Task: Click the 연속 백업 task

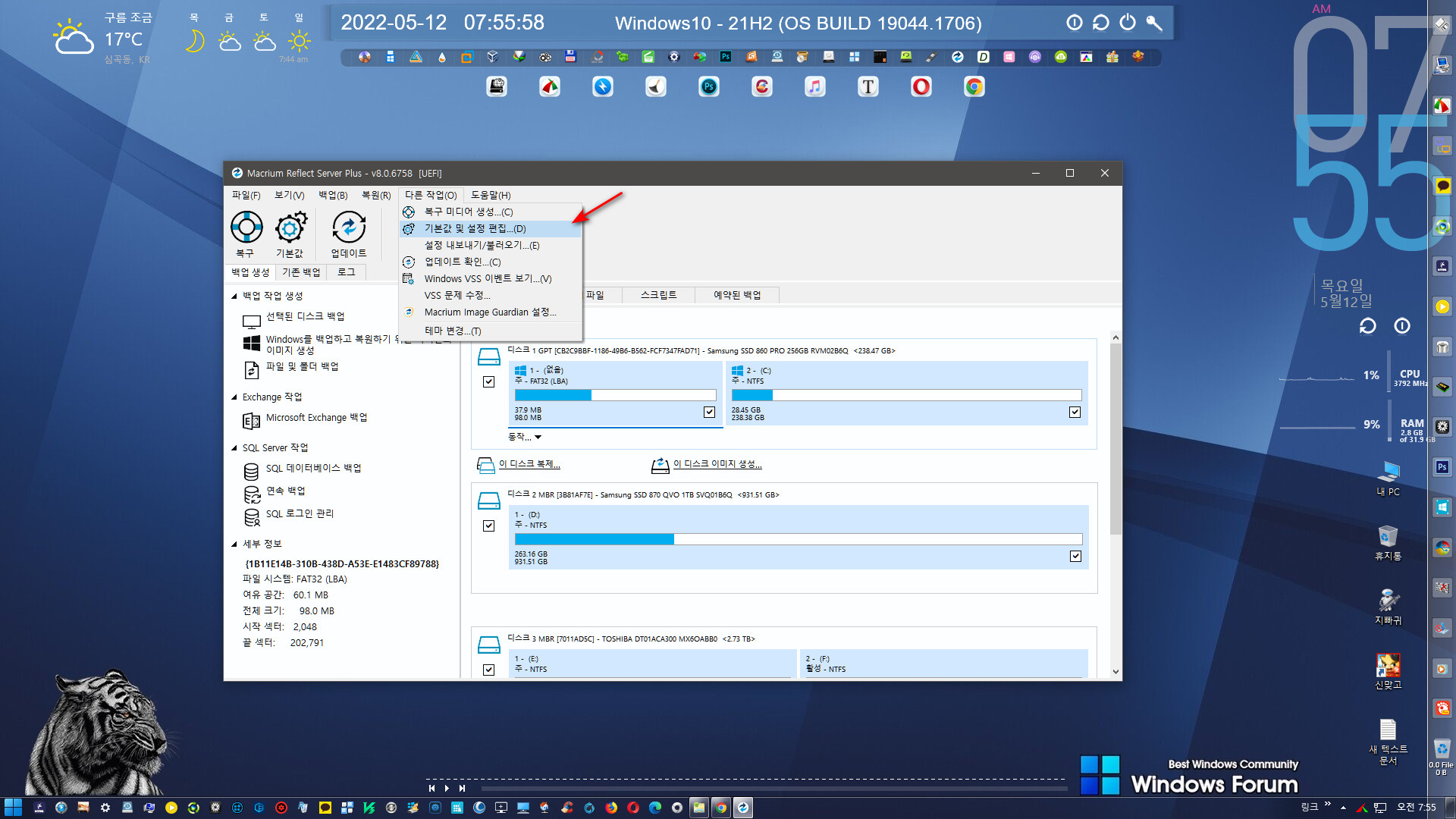Action: click(285, 491)
